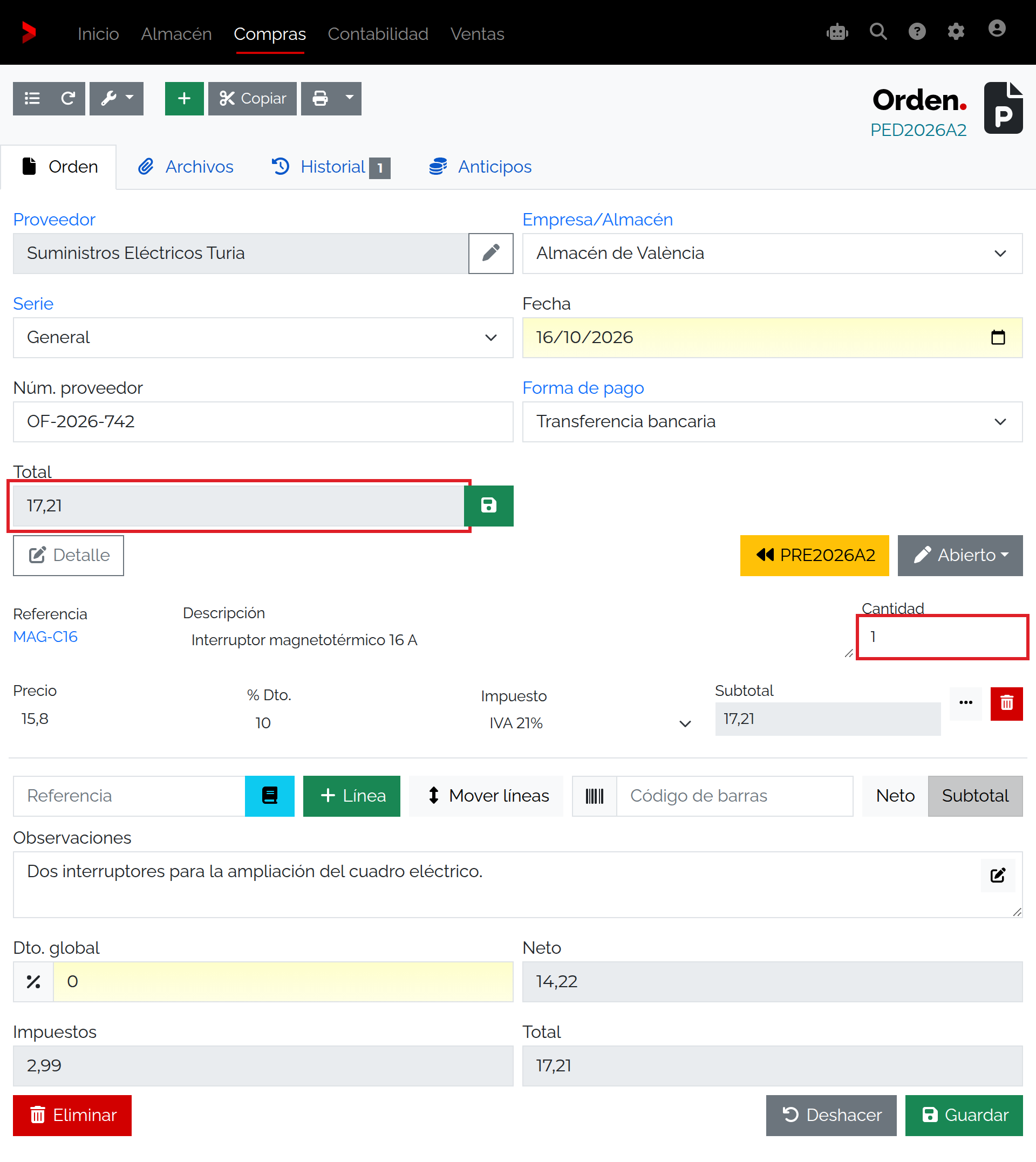Screen dimensions: 1036x1162
Task: Expand Observaciones editor icon
Action: pos(997,875)
